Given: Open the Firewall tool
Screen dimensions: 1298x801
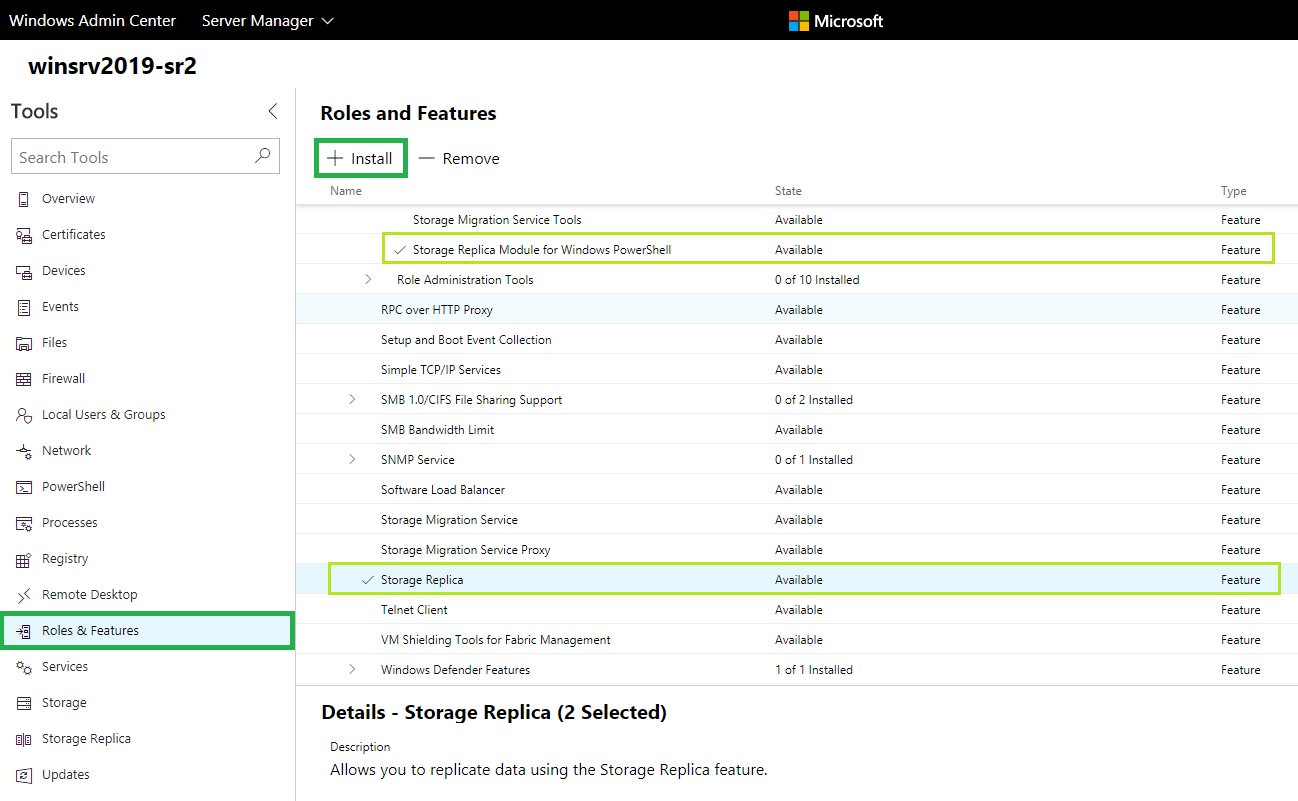Looking at the screenshot, I should pos(147,379).
